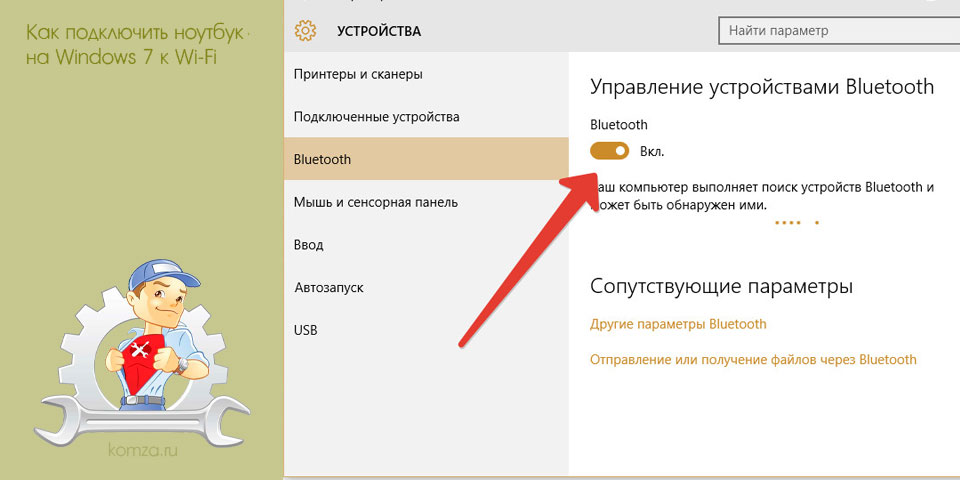Open Мышь и сенсорная панель section
960x480 pixels.
point(427,202)
